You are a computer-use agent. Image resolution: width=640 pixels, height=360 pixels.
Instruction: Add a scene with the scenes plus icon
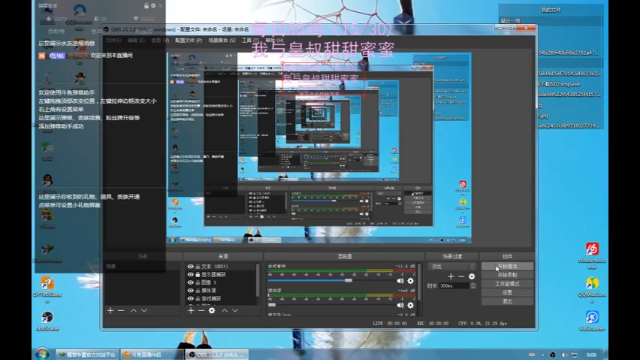pyautogui.click(x=110, y=311)
